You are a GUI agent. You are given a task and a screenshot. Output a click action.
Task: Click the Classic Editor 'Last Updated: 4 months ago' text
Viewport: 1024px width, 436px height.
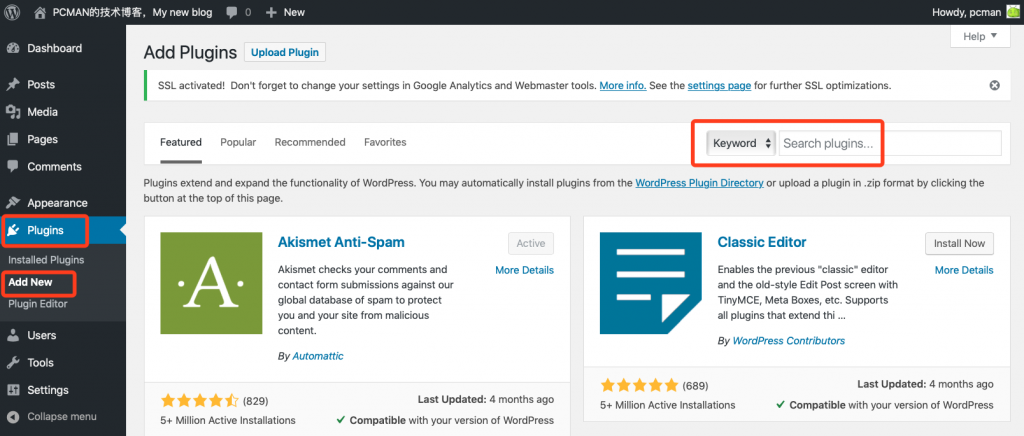click(925, 384)
